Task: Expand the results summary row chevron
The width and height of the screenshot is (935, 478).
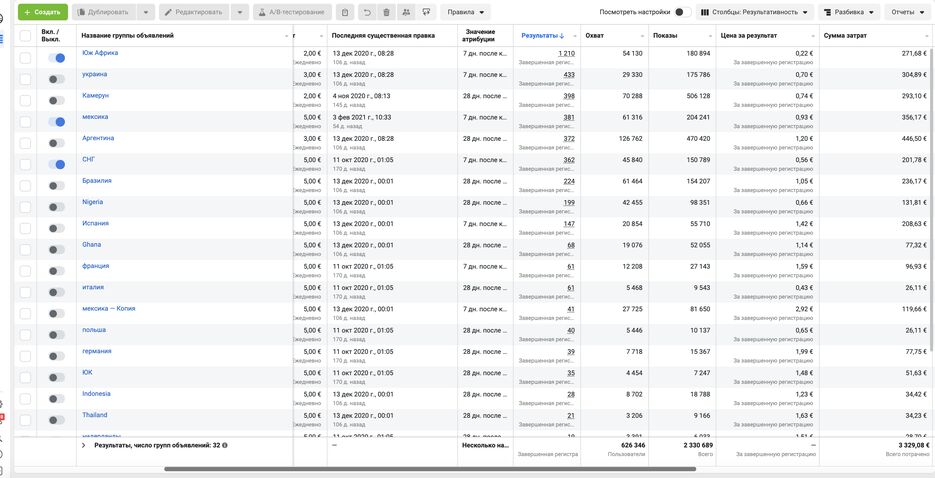Action: pos(83,445)
